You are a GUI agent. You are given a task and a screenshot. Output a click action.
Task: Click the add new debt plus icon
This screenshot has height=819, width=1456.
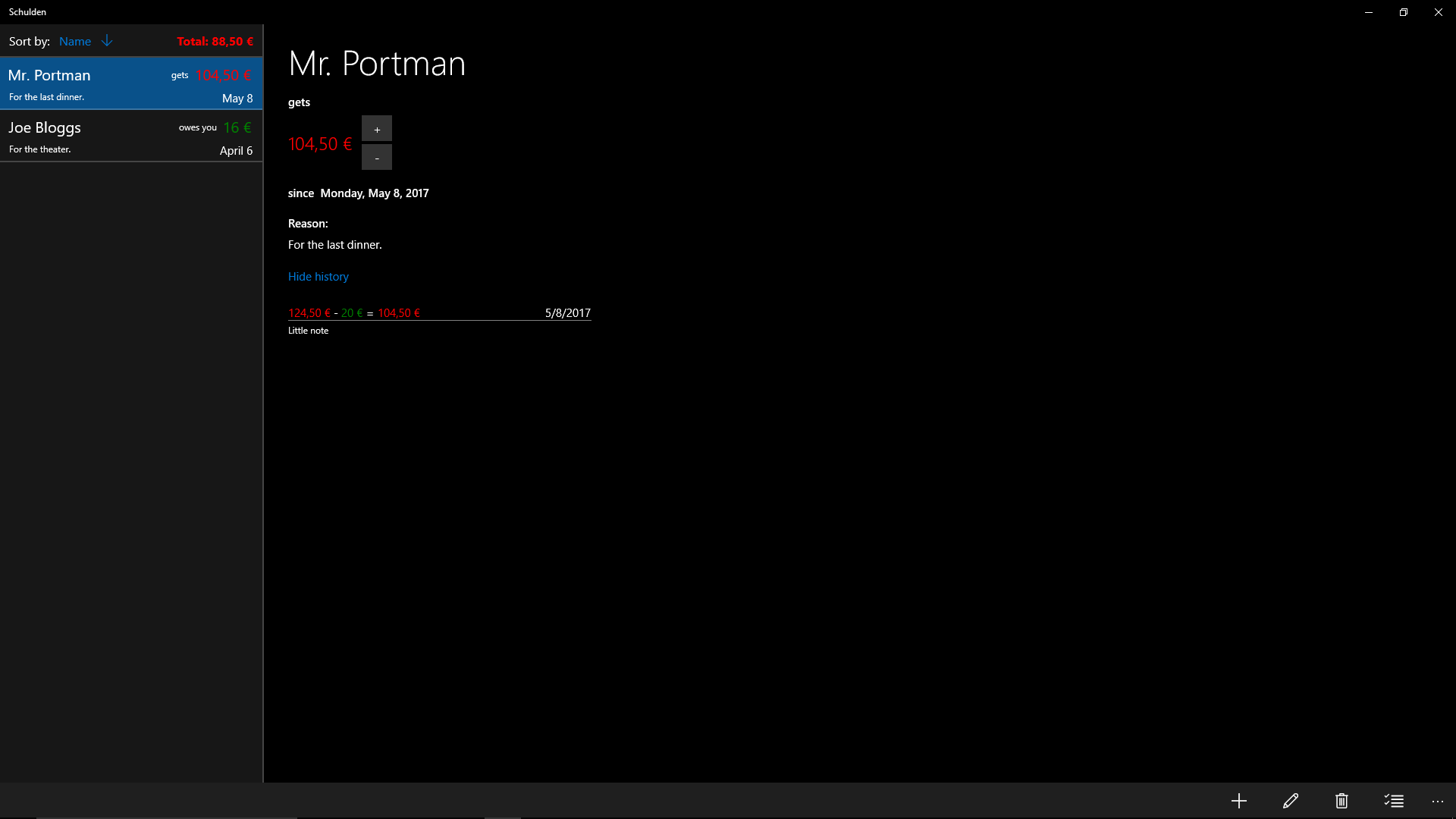coord(1238,801)
